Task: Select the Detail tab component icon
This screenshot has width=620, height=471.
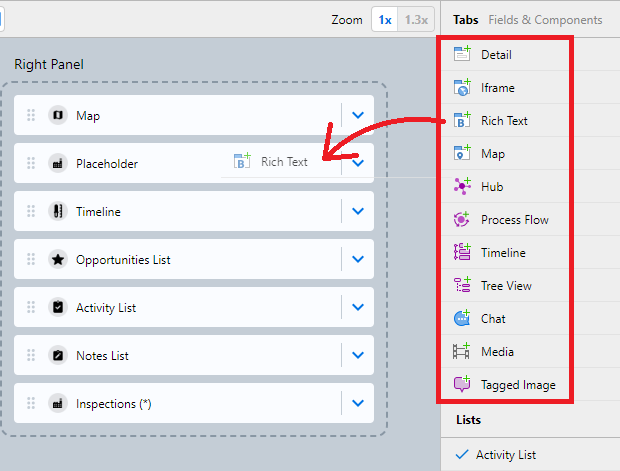Action: click(462, 55)
